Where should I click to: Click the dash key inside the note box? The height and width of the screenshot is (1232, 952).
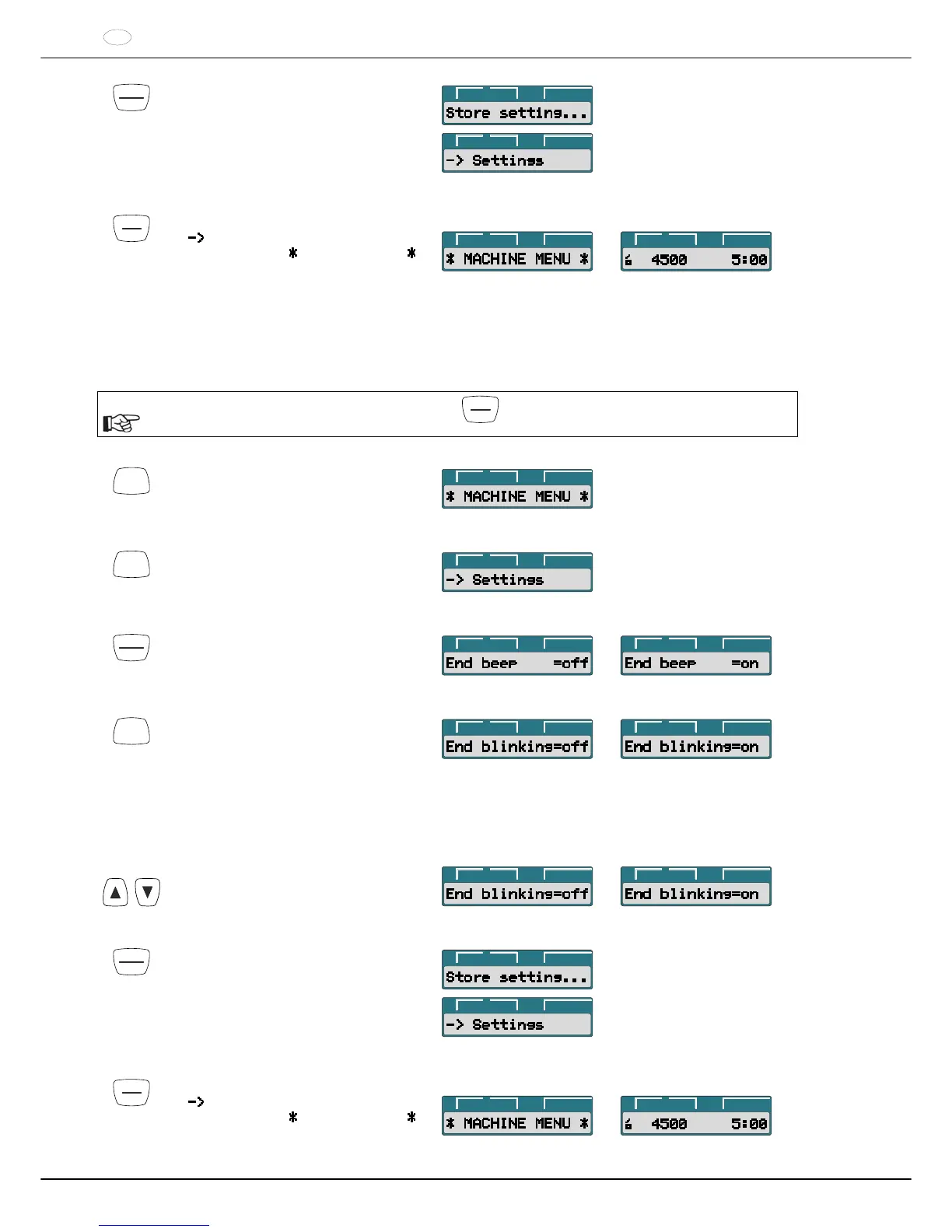coord(480,409)
